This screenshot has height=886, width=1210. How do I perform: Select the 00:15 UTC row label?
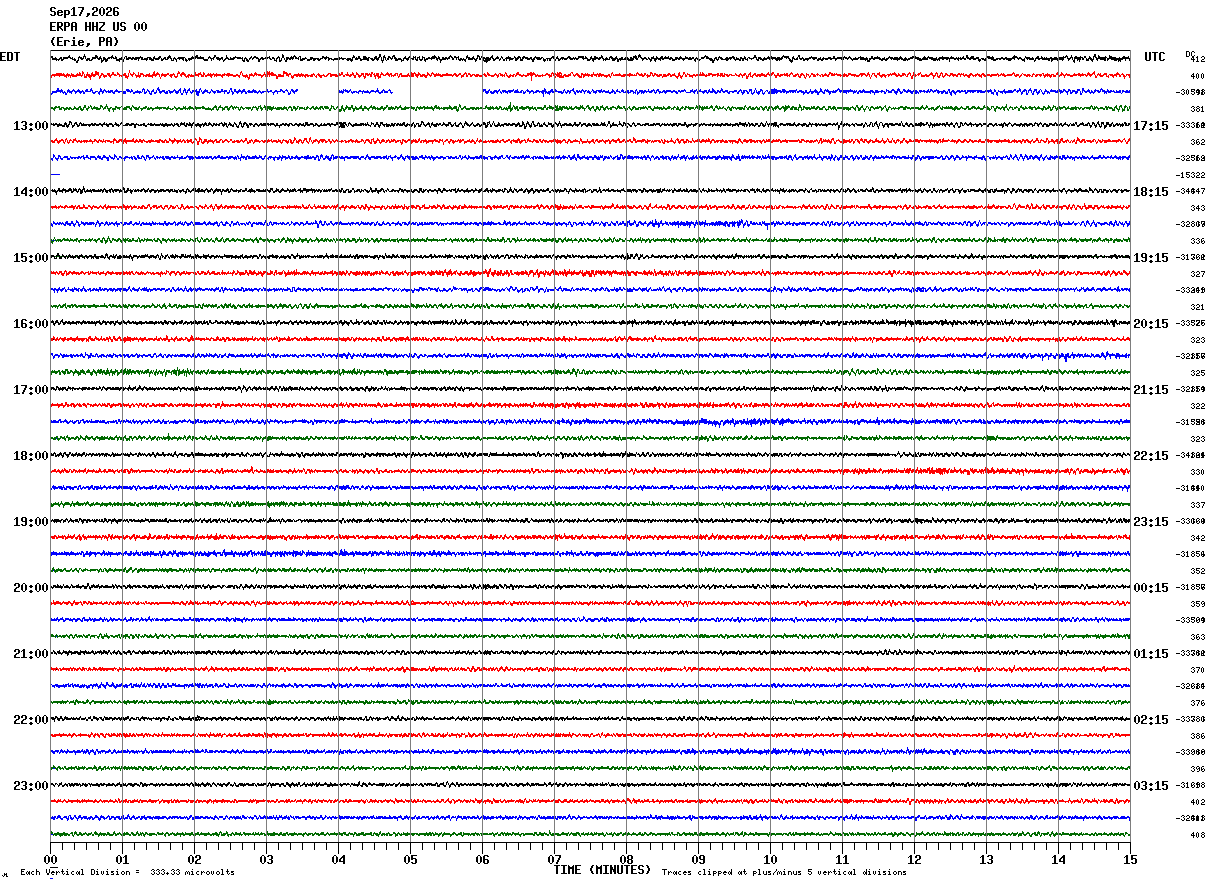coord(1150,588)
